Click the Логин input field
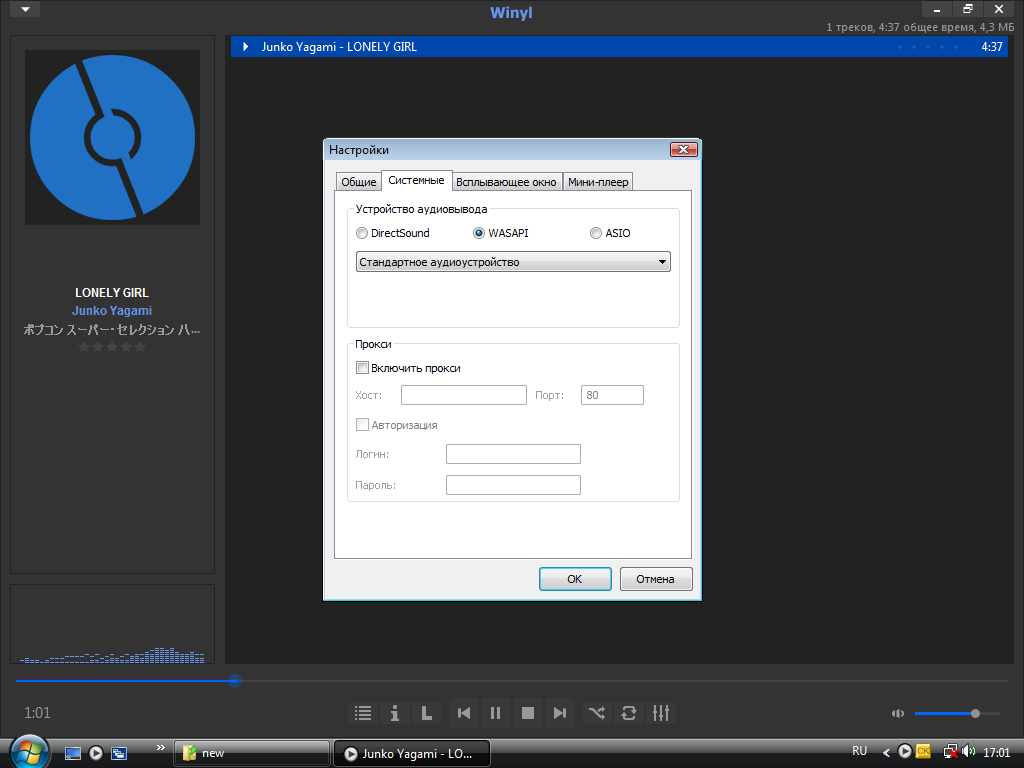This screenshot has width=1024, height=768. point(513,454)
